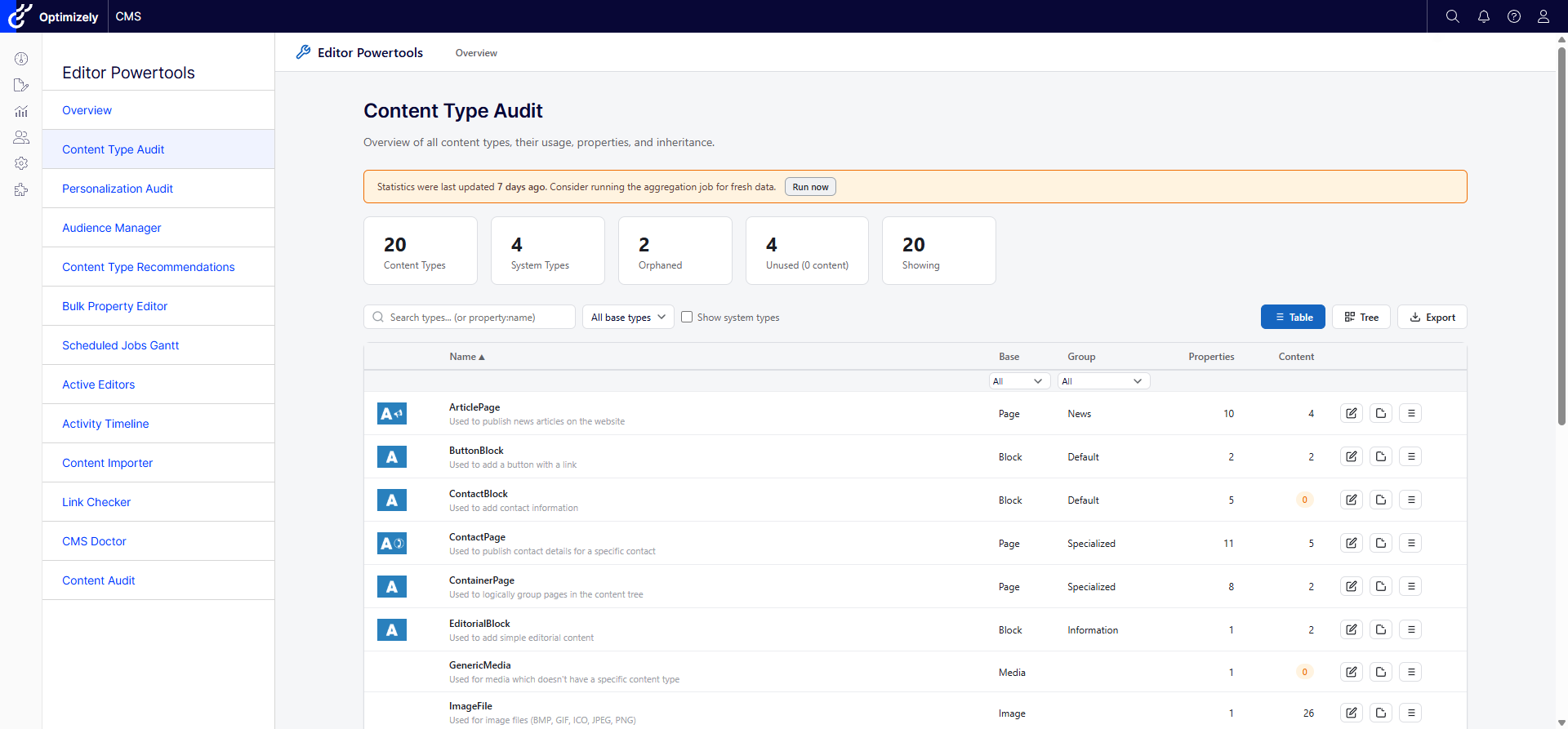Open the user account icon
Viewport: 1568px width, 729px height.
click(1543, 16)
